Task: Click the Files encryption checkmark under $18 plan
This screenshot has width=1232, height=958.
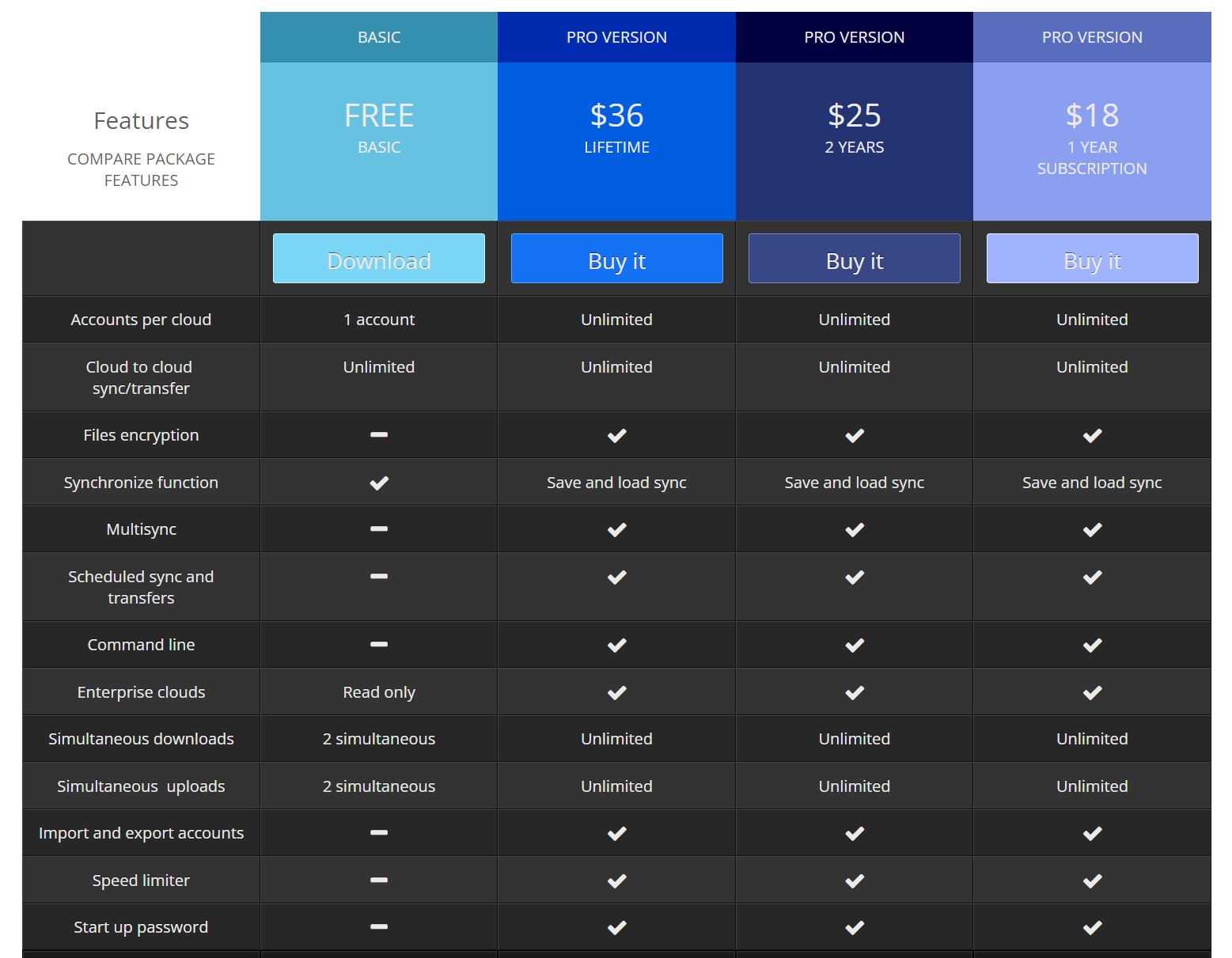Action: (x=1093, y=435)
